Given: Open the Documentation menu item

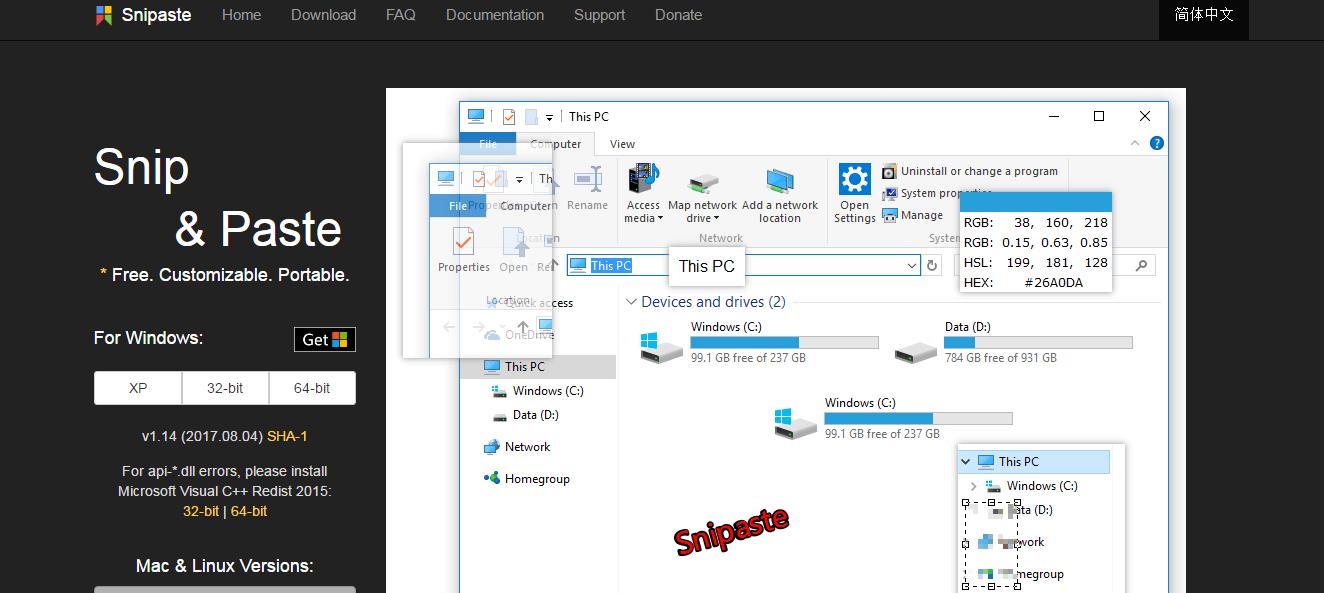Looking at the screenshot, I should [495, 15].
